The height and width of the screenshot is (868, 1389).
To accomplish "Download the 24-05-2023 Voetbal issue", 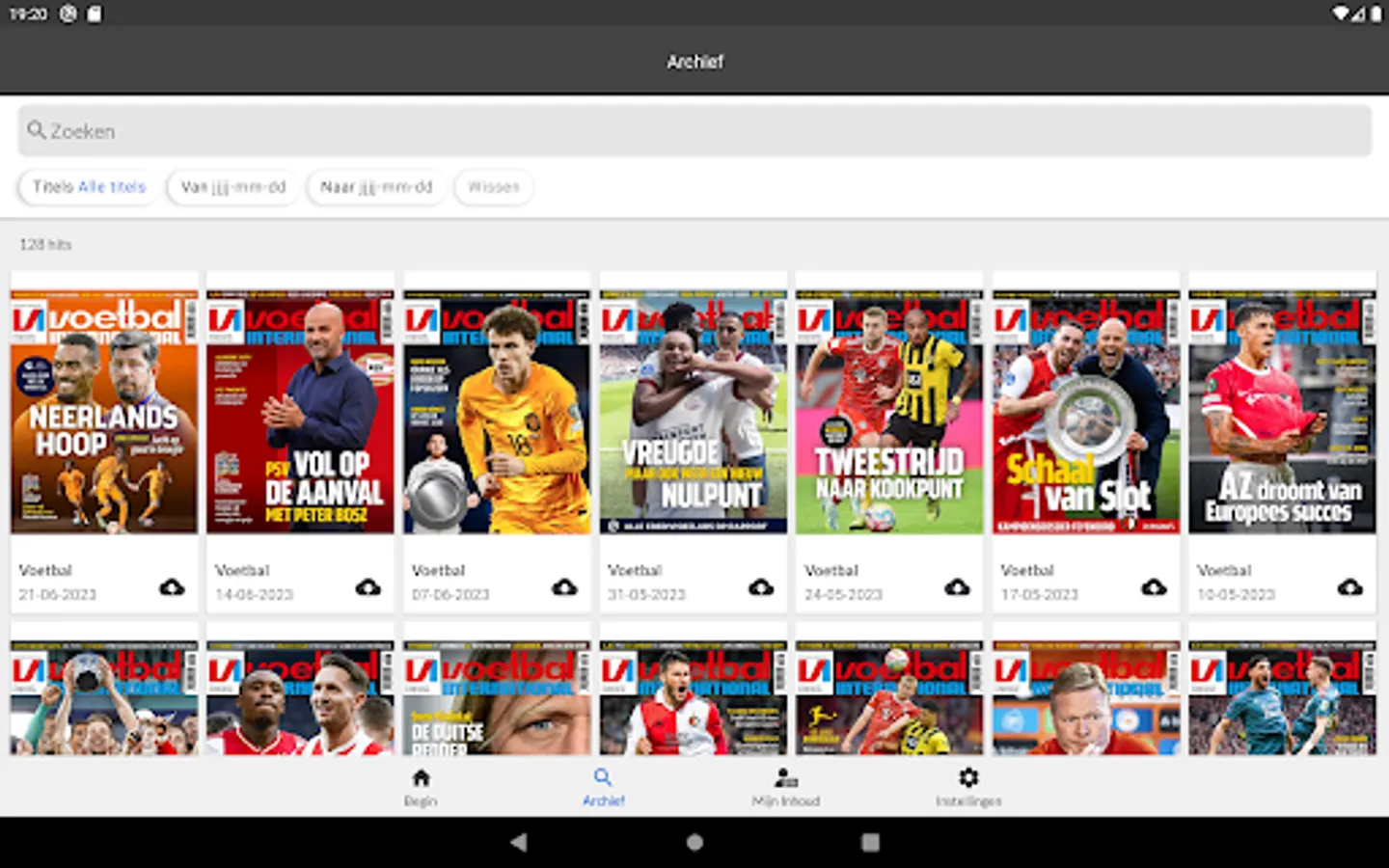I will [x=957, y=586].
